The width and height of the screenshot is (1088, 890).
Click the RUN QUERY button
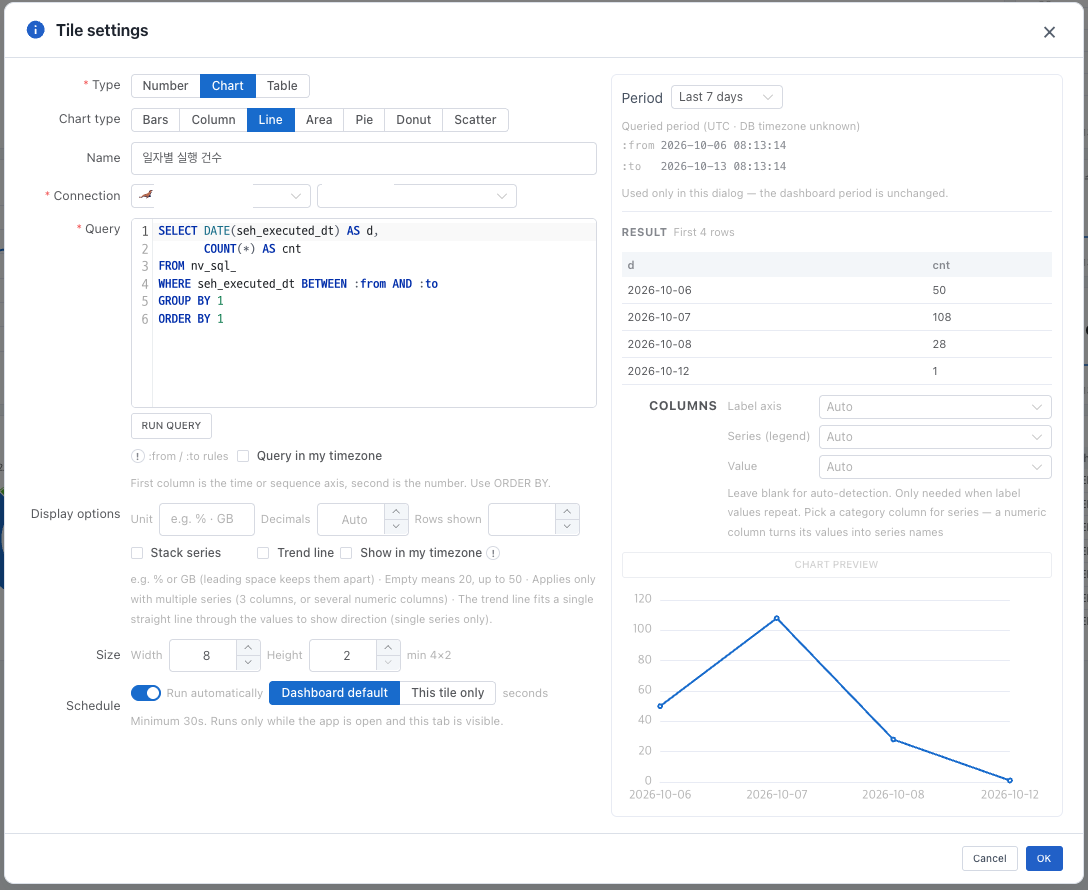(171, 426)
